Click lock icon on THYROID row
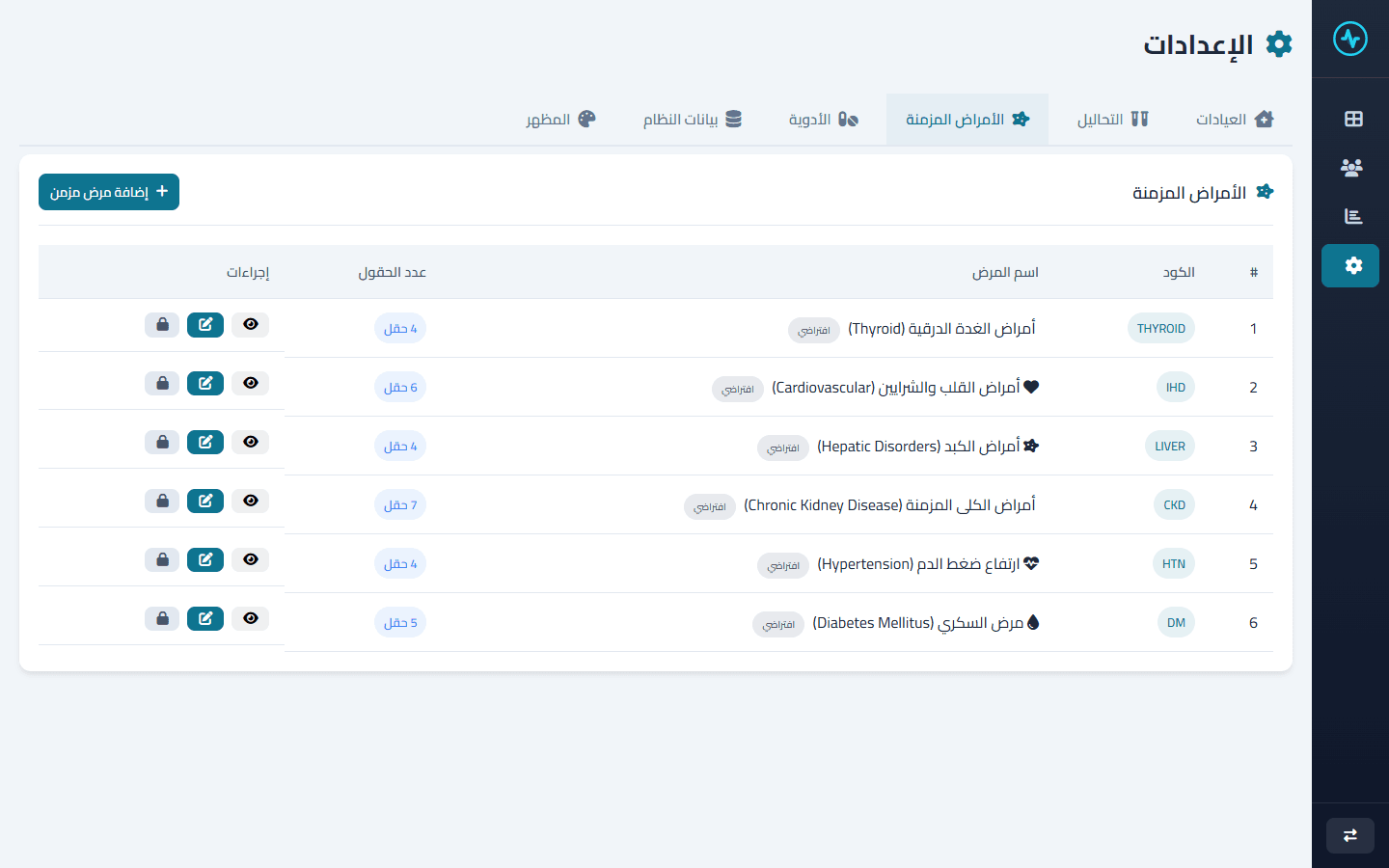The width and height of the screenshot is (1389, 868). 162,325
